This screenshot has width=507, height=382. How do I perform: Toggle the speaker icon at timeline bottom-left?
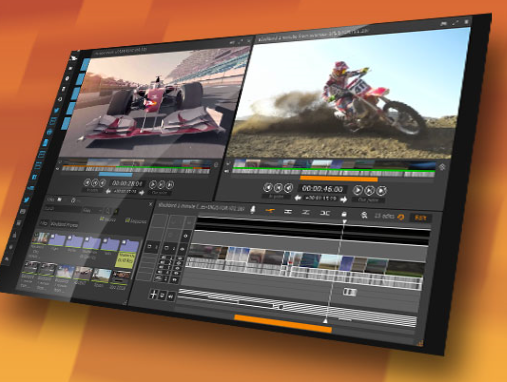tap(171, 296)
